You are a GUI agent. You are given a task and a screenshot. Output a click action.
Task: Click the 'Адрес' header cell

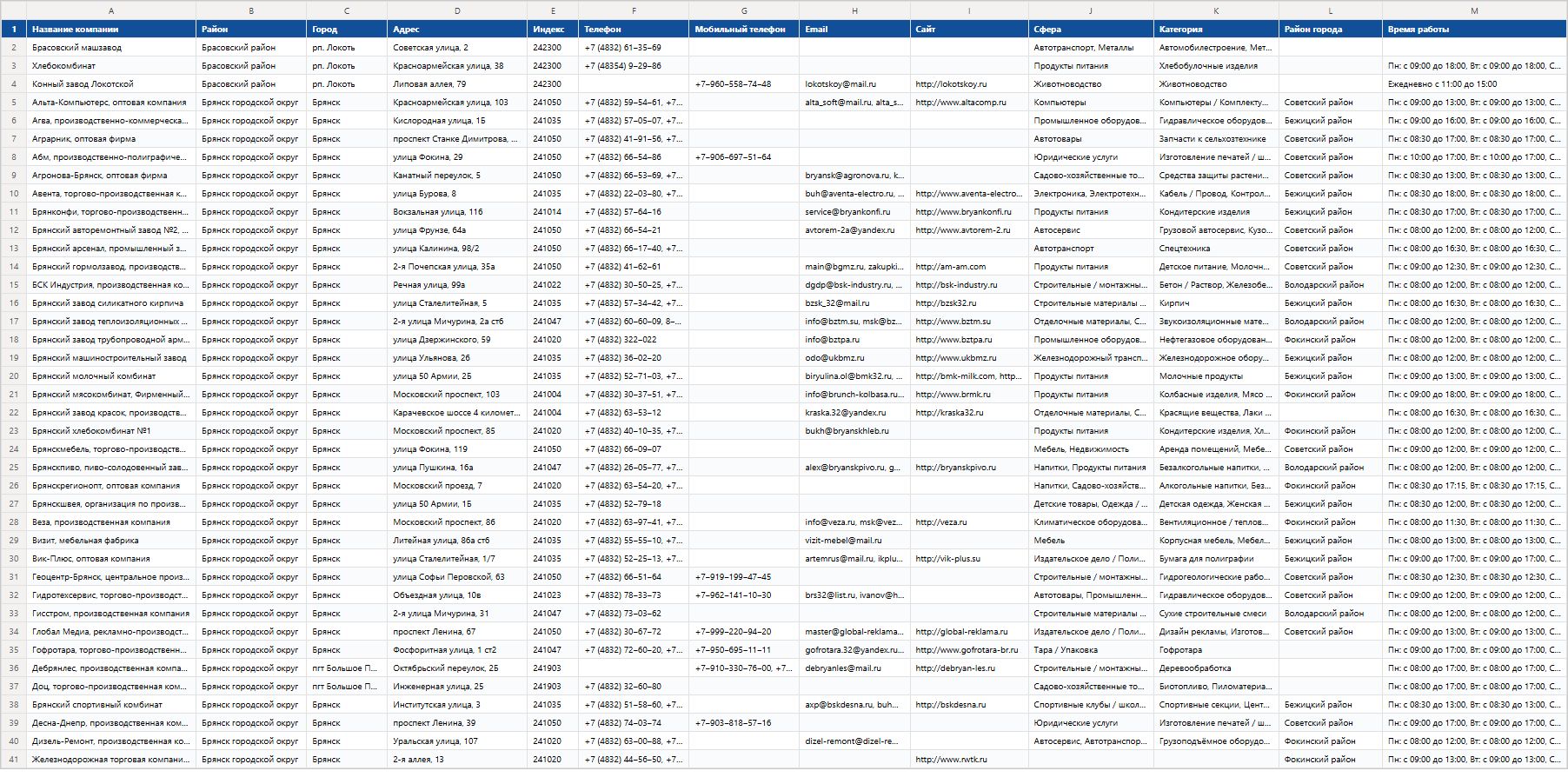coord(457,29)
